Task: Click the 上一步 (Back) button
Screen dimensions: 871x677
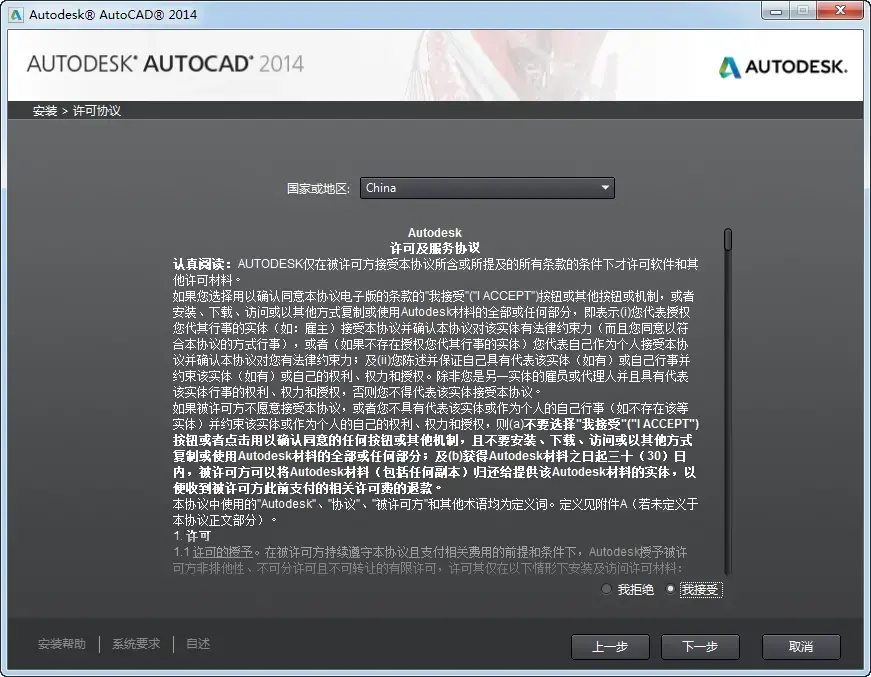Action: (x=610, y=646)
